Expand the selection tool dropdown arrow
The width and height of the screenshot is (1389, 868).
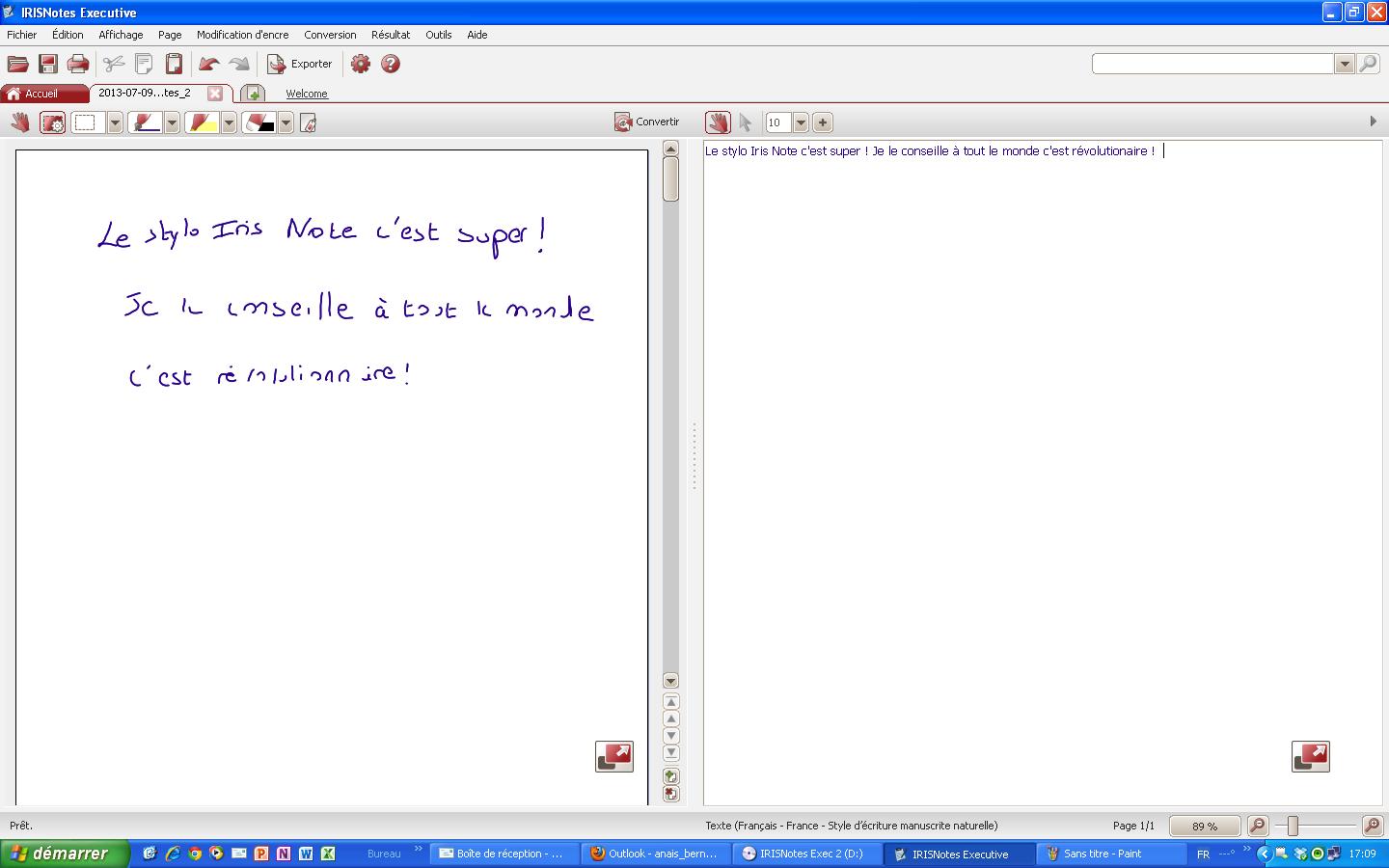pos(115,122)
